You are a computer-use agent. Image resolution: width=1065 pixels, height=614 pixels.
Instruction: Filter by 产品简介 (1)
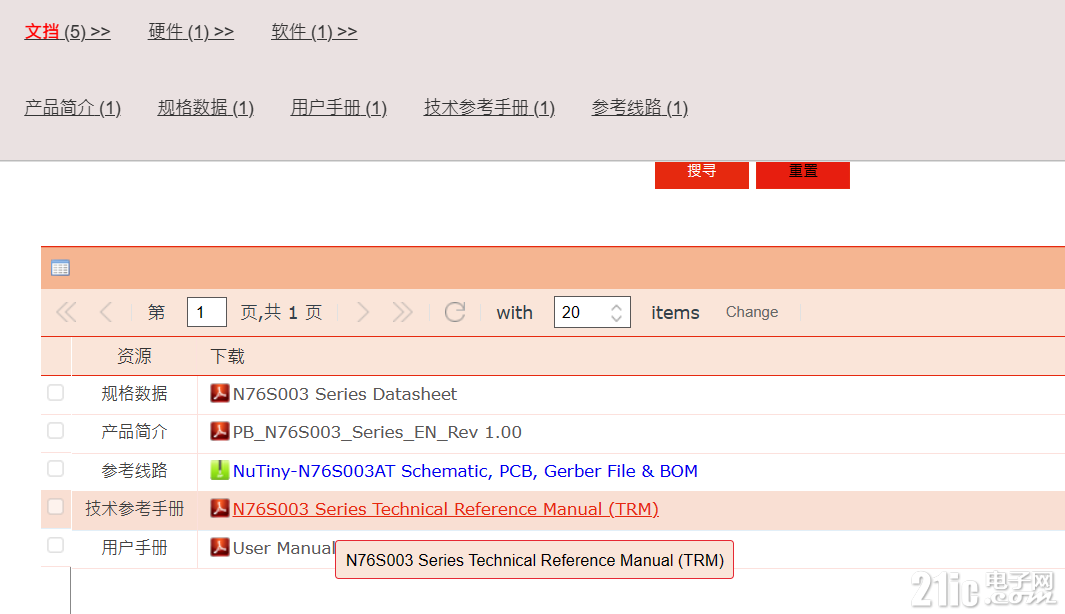[x=73, y=108]
